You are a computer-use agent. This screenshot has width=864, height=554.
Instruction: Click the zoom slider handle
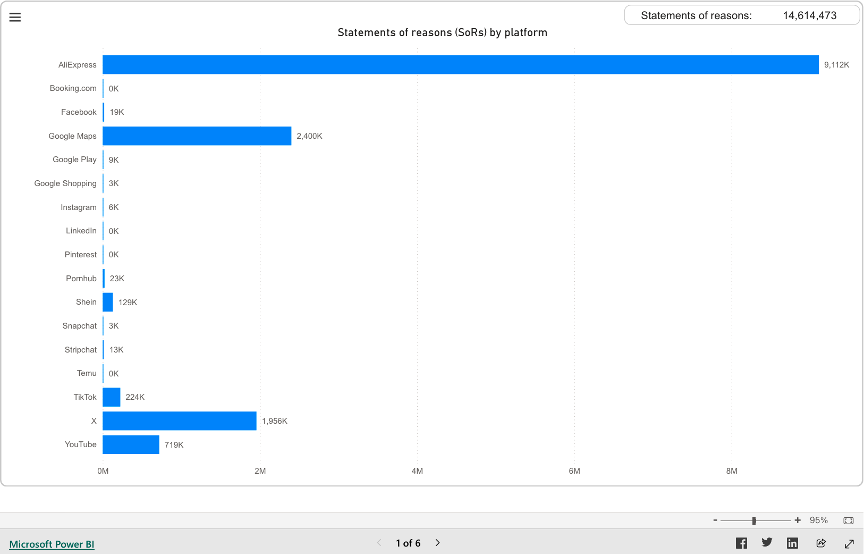(754, 520)
